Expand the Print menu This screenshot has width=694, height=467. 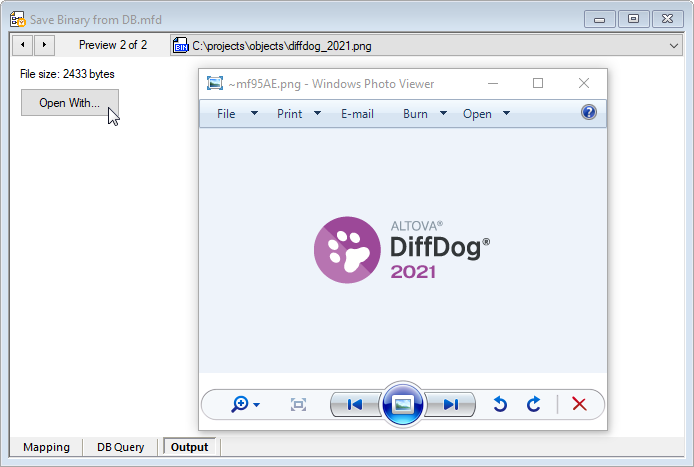pyautogui.click(x=299, y=114)
